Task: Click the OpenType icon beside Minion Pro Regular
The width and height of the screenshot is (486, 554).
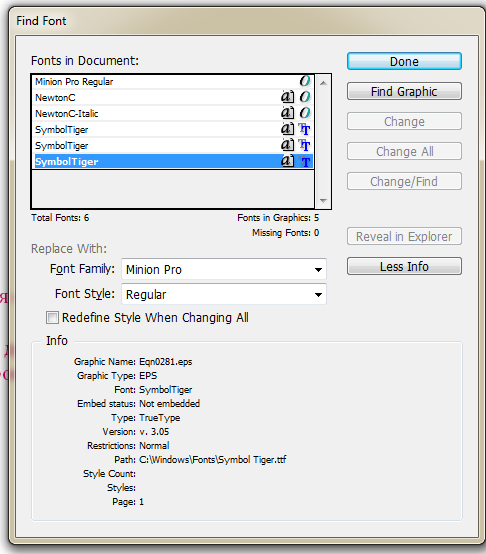Action: 305,81
